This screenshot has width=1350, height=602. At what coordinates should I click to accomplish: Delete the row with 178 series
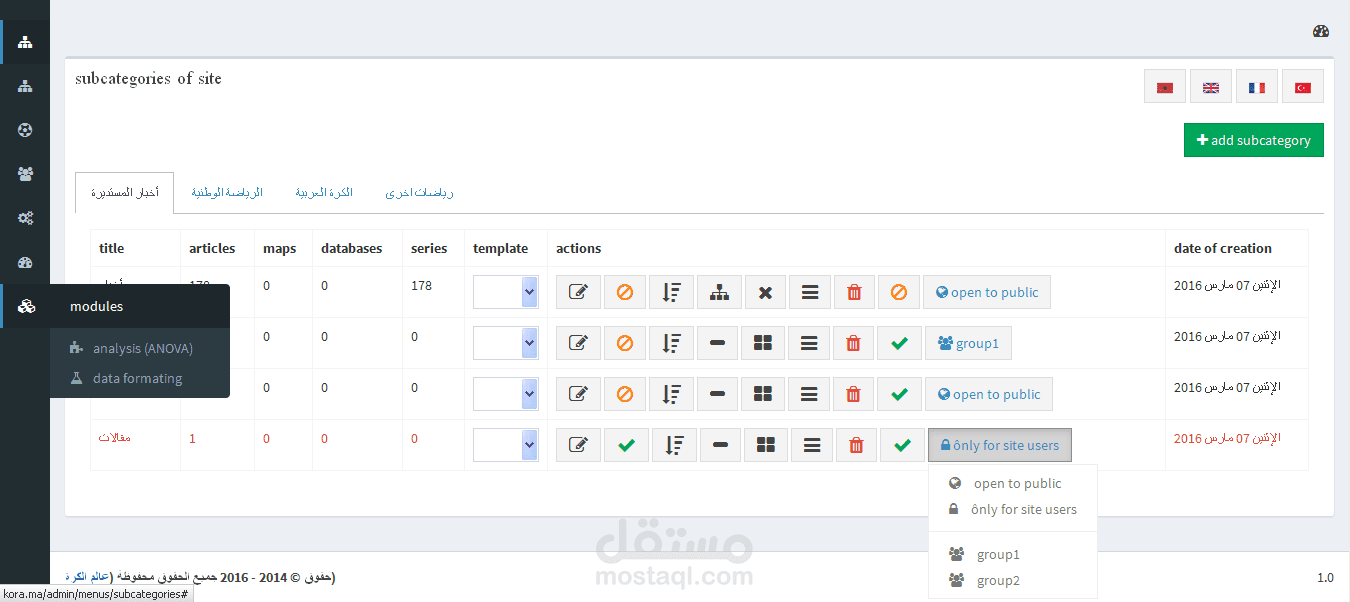[854, 292]
